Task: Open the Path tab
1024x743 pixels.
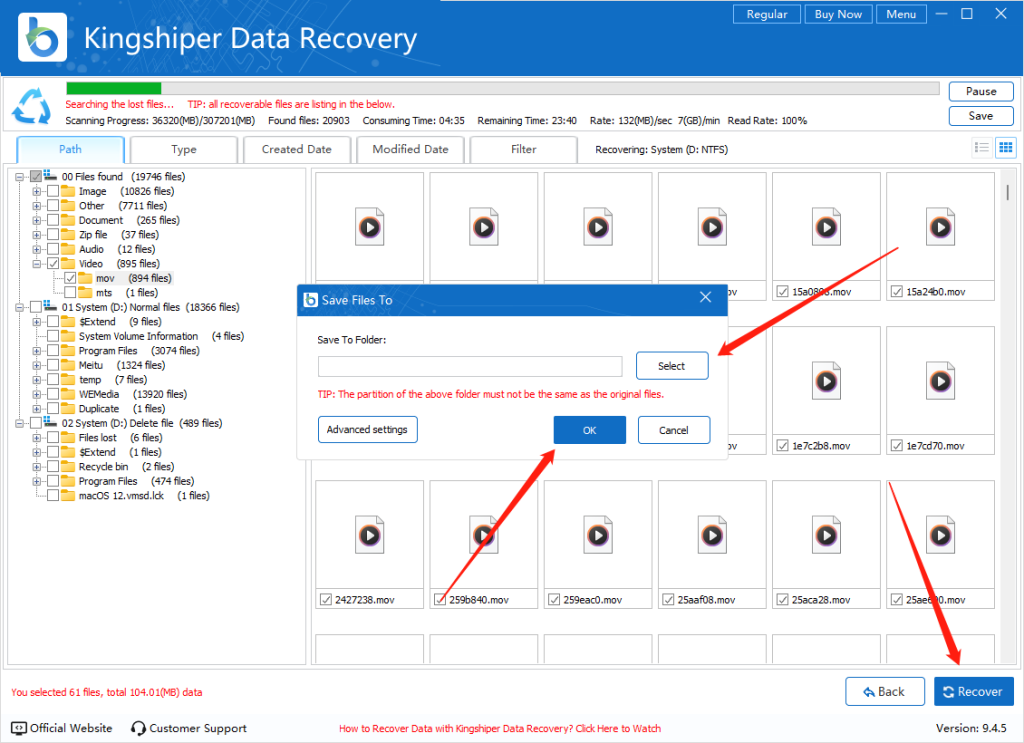Action: [71, 149]
